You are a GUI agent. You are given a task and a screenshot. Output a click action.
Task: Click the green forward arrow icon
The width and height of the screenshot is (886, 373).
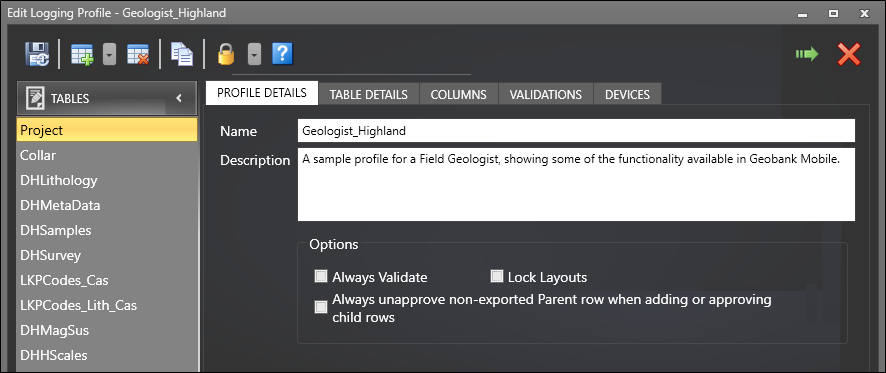[807, 54]
